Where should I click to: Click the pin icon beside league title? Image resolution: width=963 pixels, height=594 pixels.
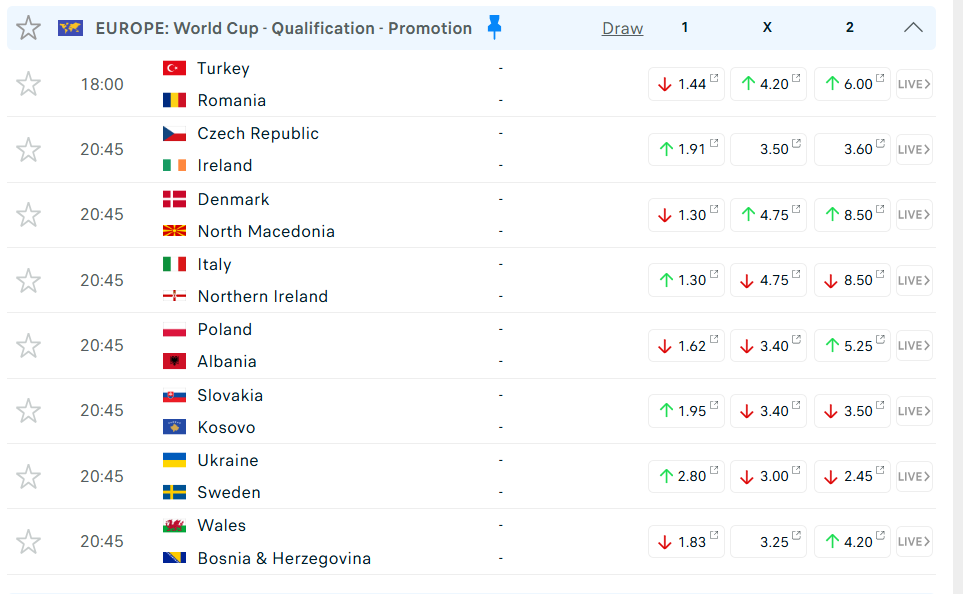point(494,27)
